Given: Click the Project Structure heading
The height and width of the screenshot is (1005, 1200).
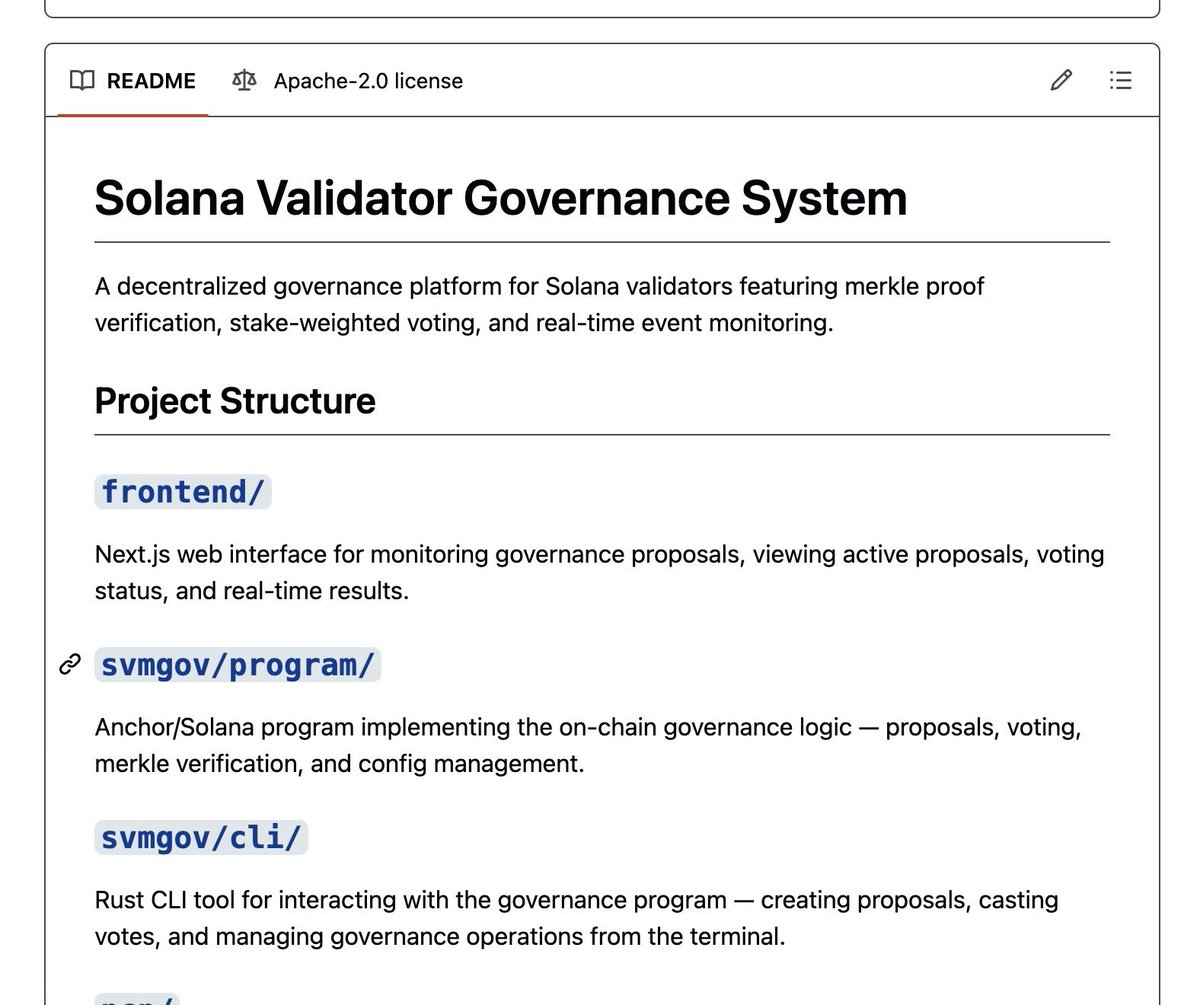Looking at the screenshot, I should [235, 401].
